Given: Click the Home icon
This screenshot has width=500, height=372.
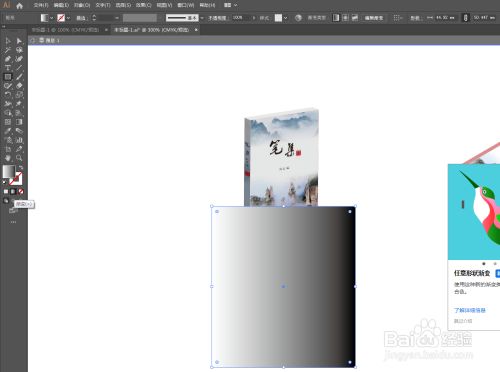Looking at the screenshot, I should [x=19, y=5].
